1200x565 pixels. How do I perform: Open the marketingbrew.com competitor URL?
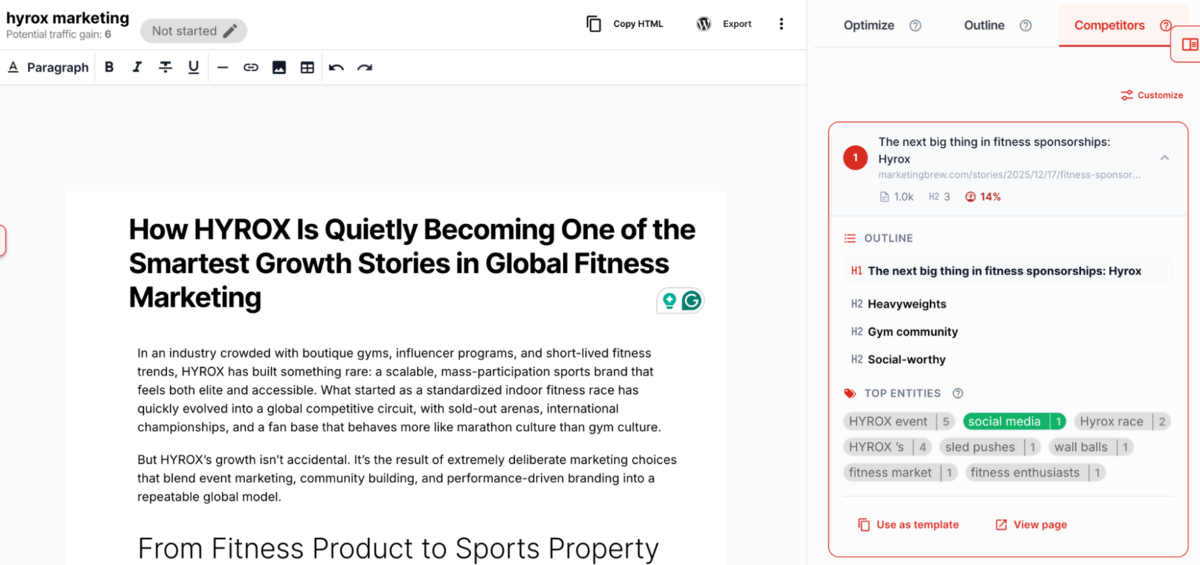point(1009,175)
